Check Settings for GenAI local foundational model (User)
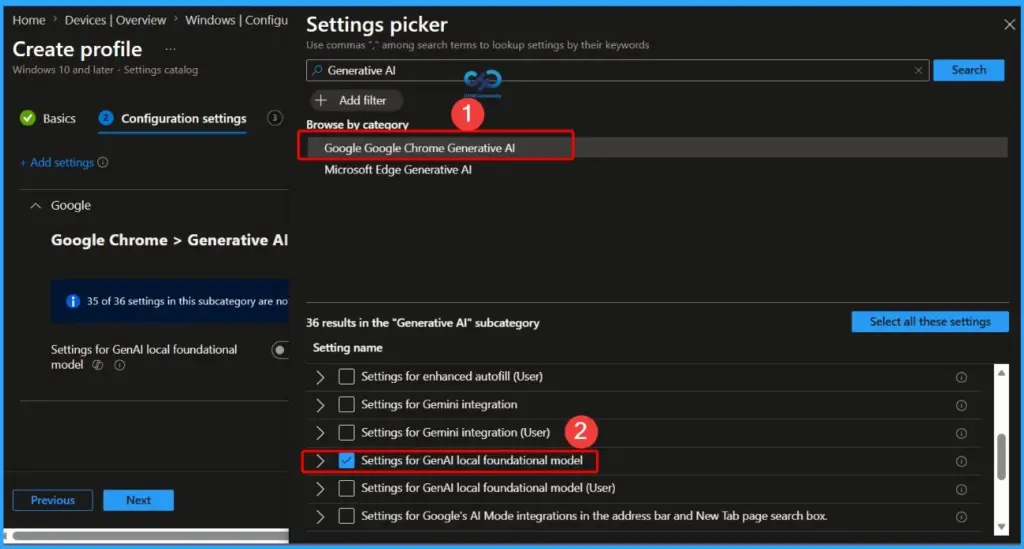The height and width of the screenshot is (549, 1024). [x=346, y=488]
